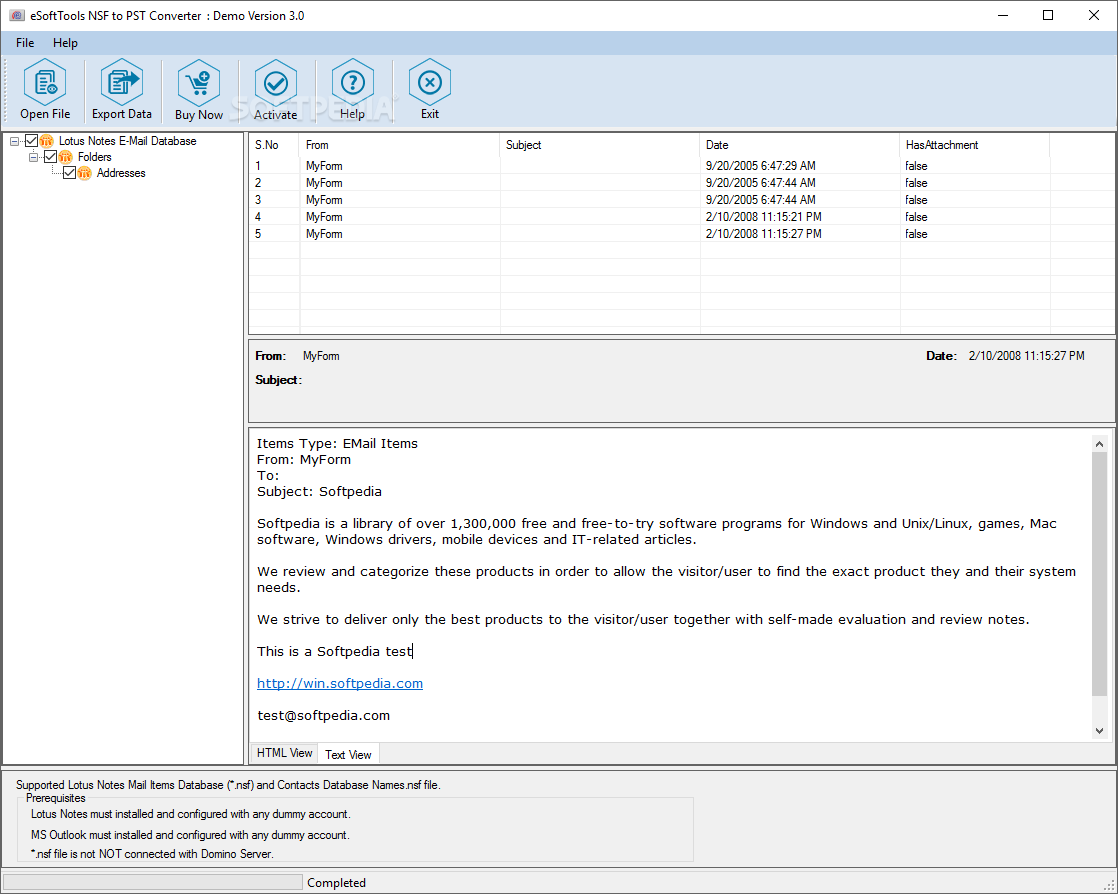Collapse the Folders tree node

34,157
